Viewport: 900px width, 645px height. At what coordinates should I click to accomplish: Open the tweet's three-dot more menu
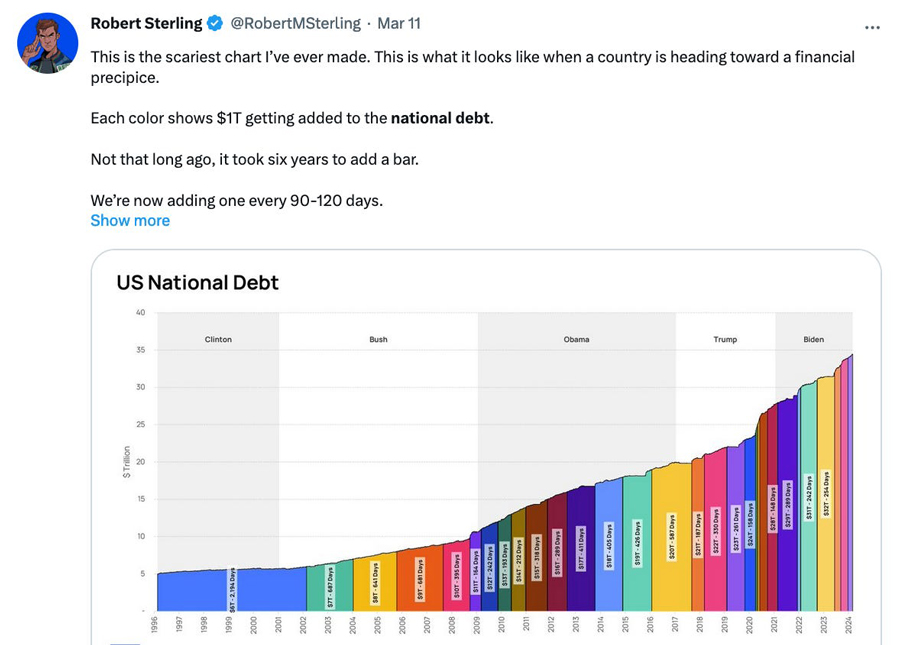872,27
